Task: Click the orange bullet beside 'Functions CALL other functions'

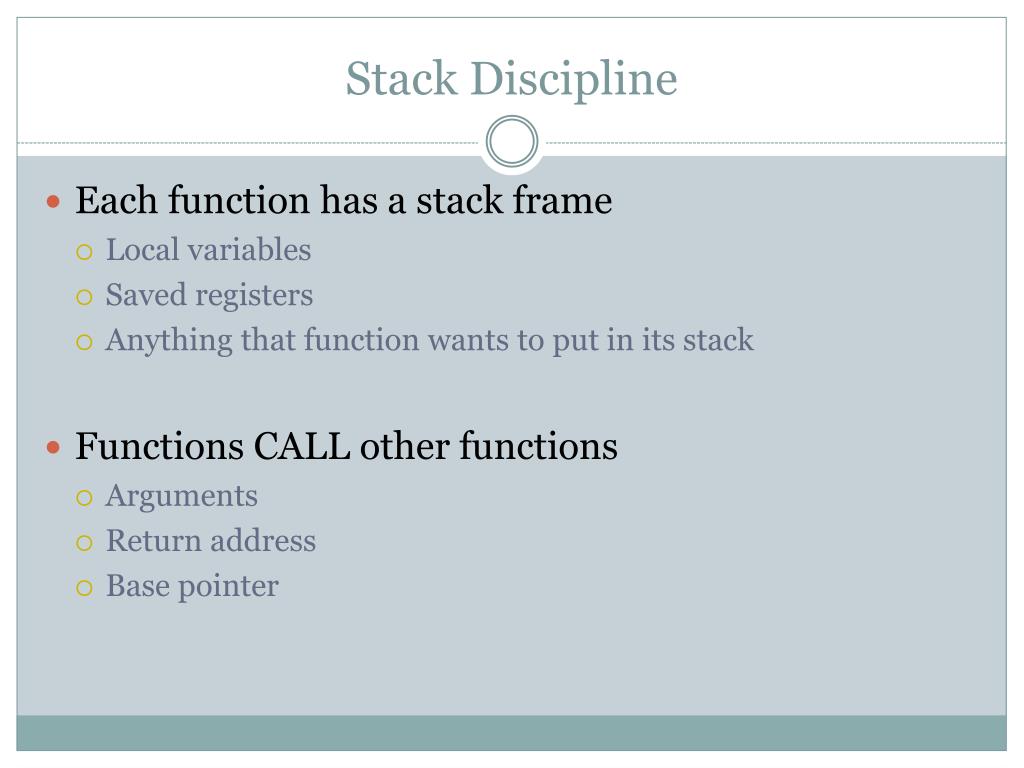Action: coord(54,448)
